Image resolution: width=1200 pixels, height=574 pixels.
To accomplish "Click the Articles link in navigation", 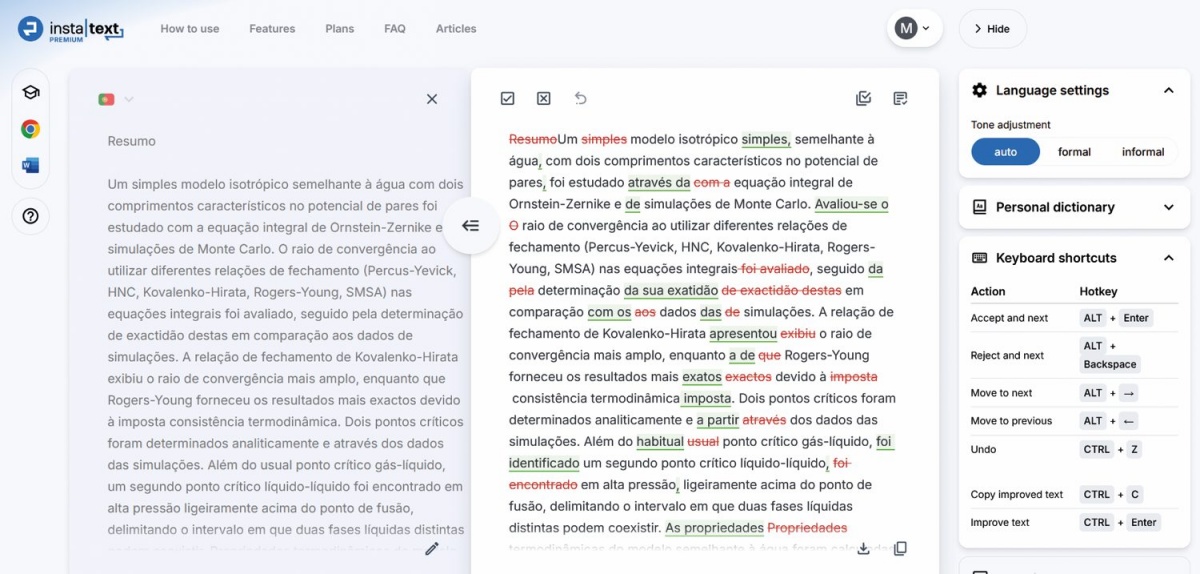I will pos(456,29).
